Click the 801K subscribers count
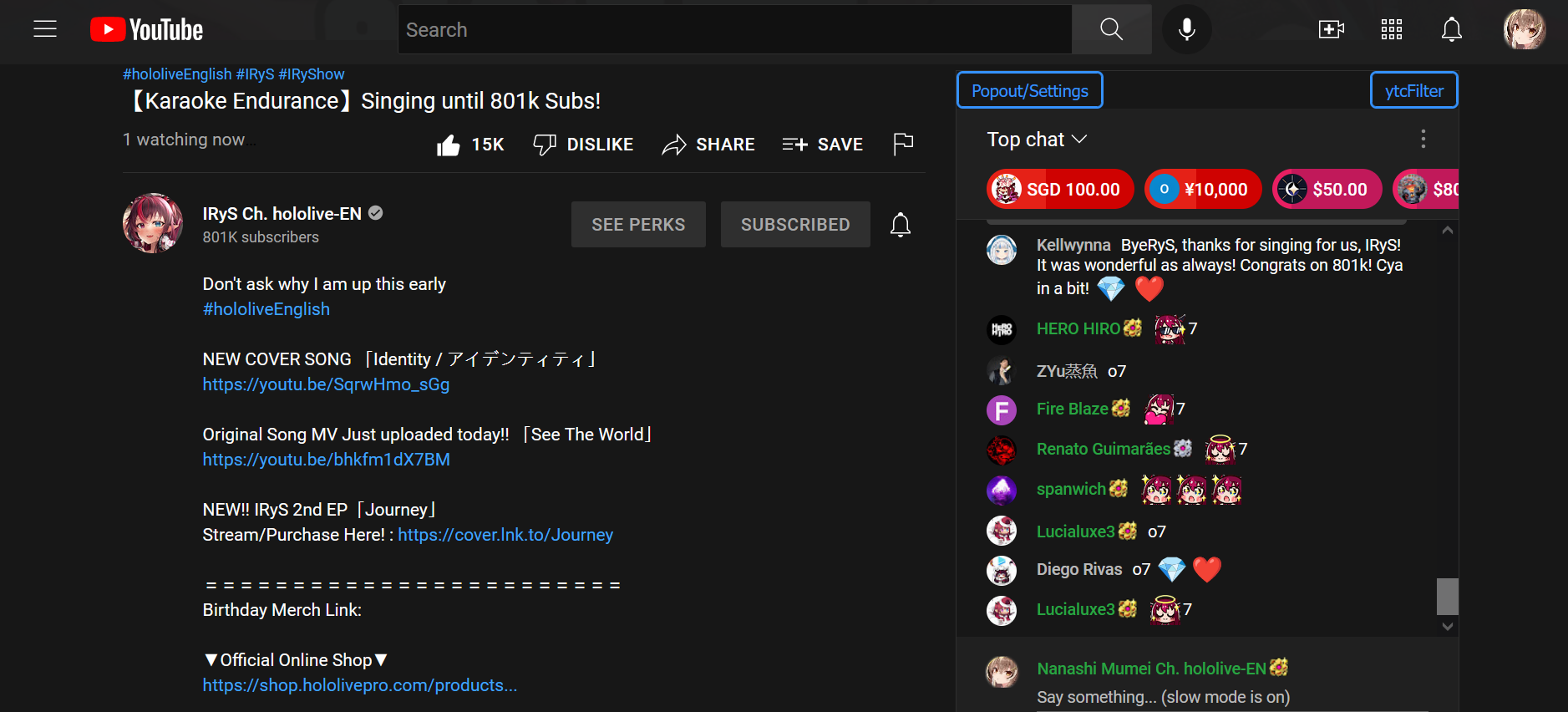The width and height of the screenshot is (1568, 712). pyautogui.click(x=261, y=237)
